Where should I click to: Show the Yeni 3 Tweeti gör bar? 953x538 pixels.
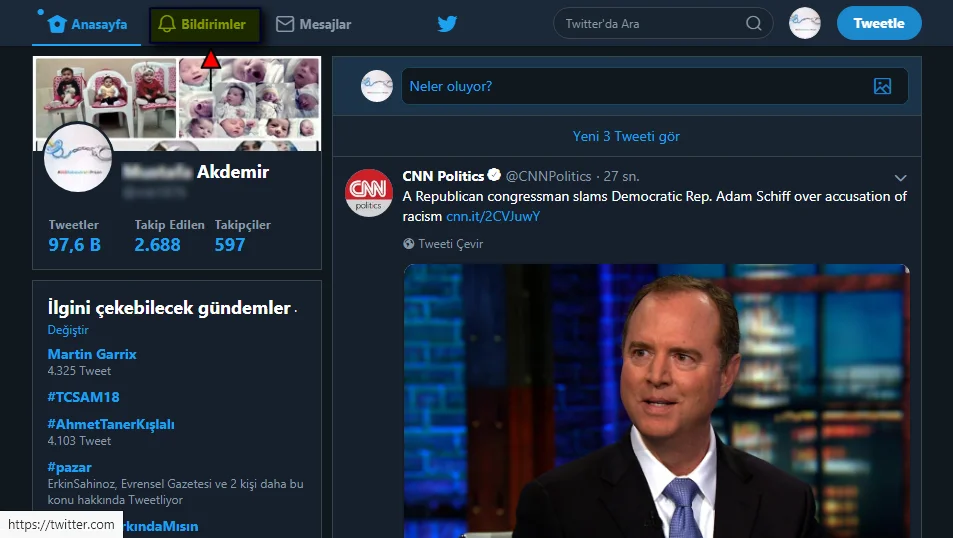point(626,136)
